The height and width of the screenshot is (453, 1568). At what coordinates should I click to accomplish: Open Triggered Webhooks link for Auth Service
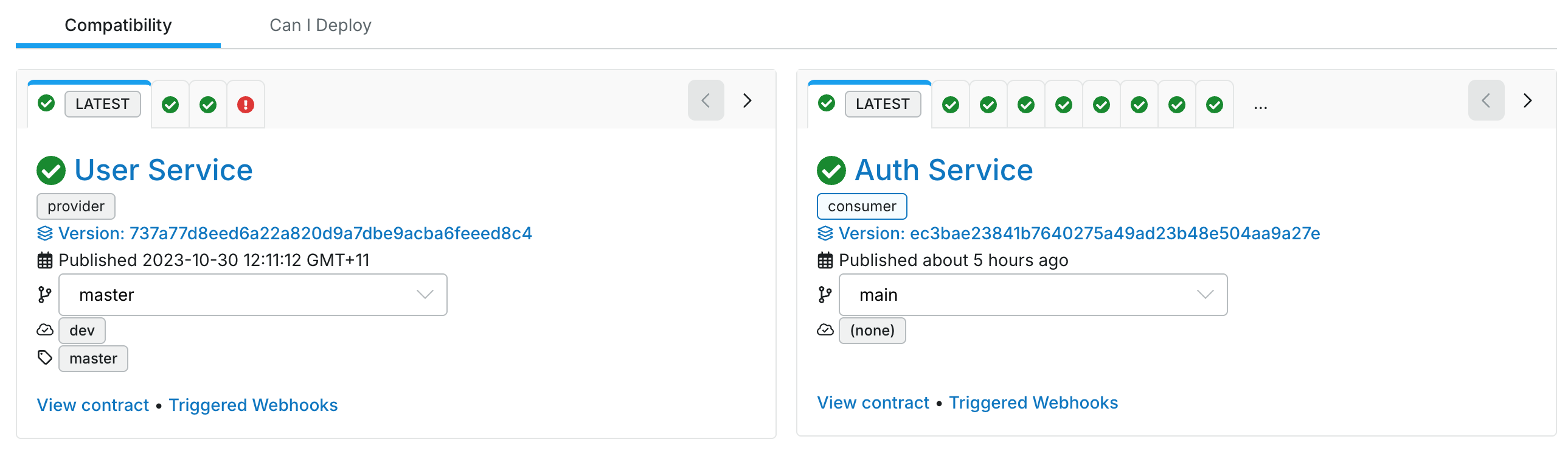(1033, 402)
